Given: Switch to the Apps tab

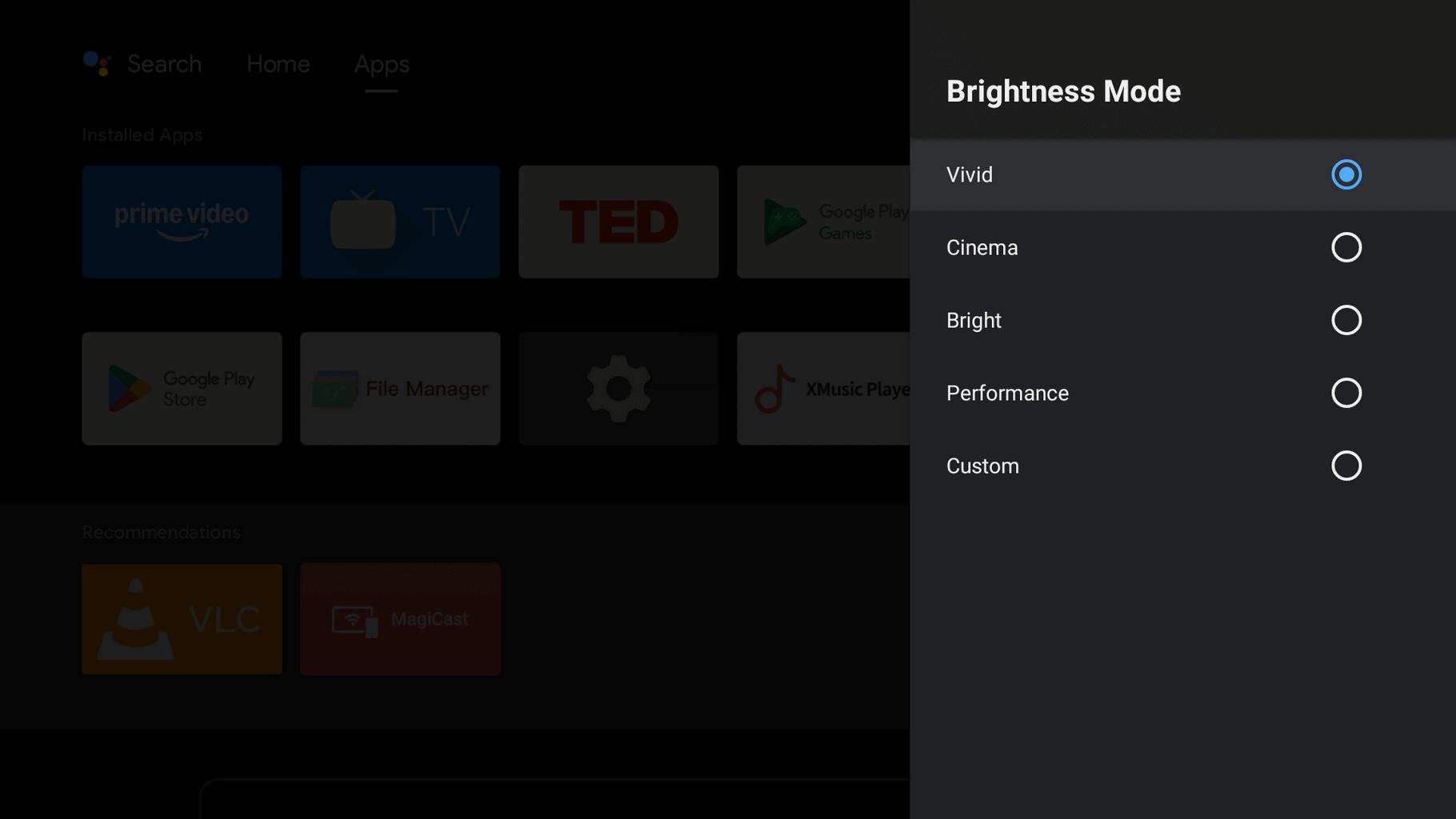Looking at the screenshot, I should pos(382,64).
